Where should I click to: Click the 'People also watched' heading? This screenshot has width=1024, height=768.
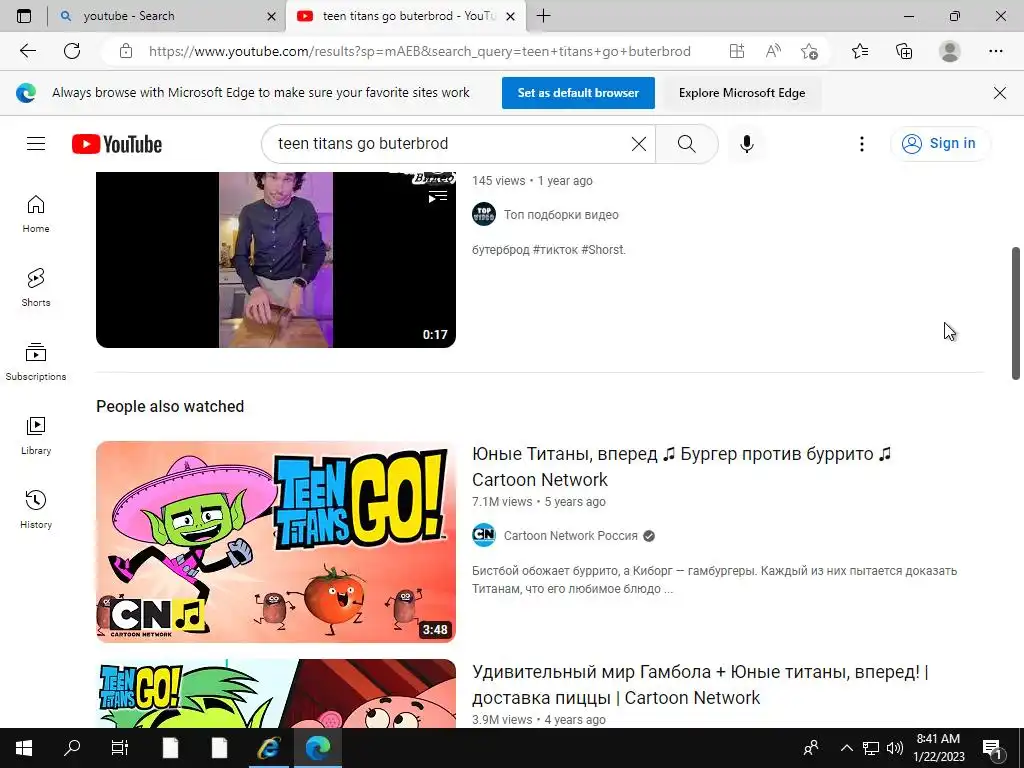170,406
